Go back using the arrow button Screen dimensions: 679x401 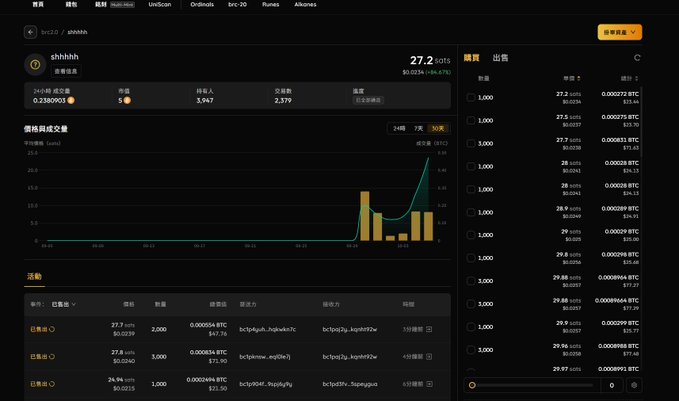click(x=30, y=32)
